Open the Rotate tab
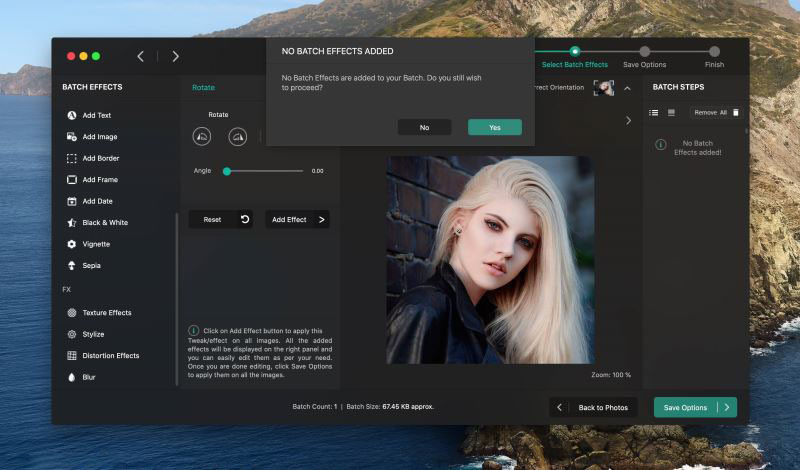Image resolution: width=800 pixels, height=470 pixels. [203, 88]
